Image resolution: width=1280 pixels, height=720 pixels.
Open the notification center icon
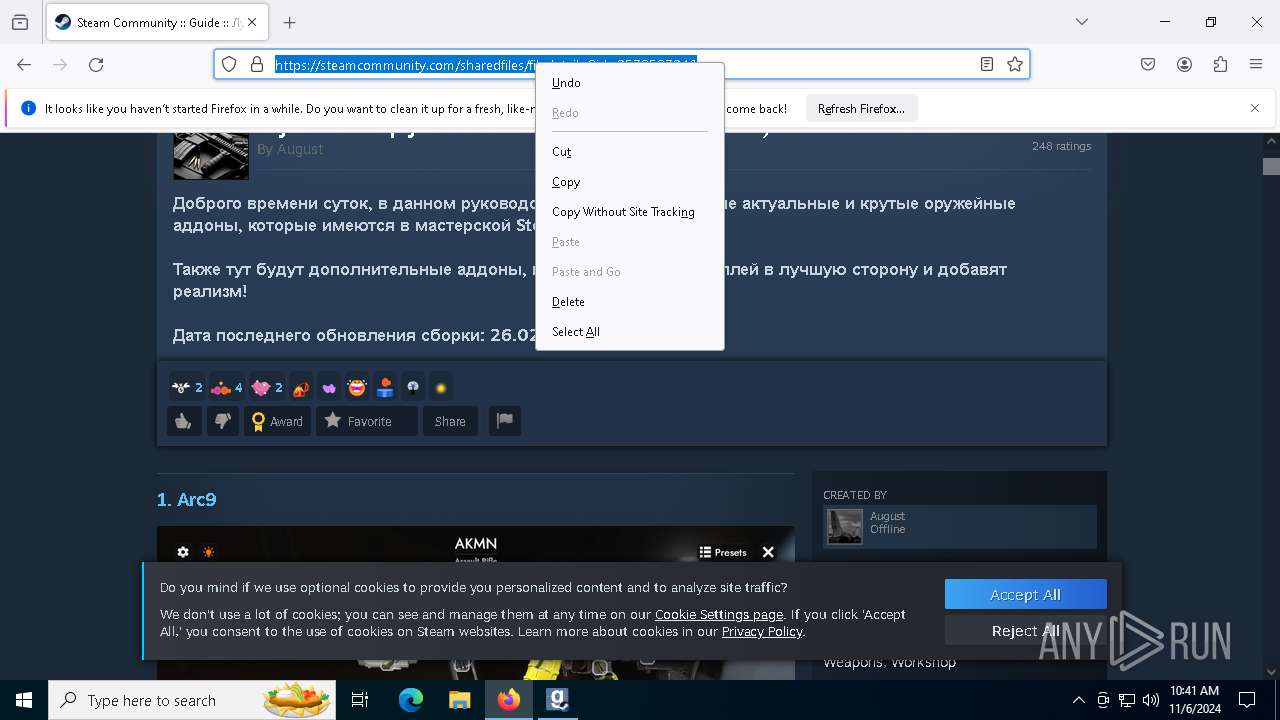click(1247, 700)
